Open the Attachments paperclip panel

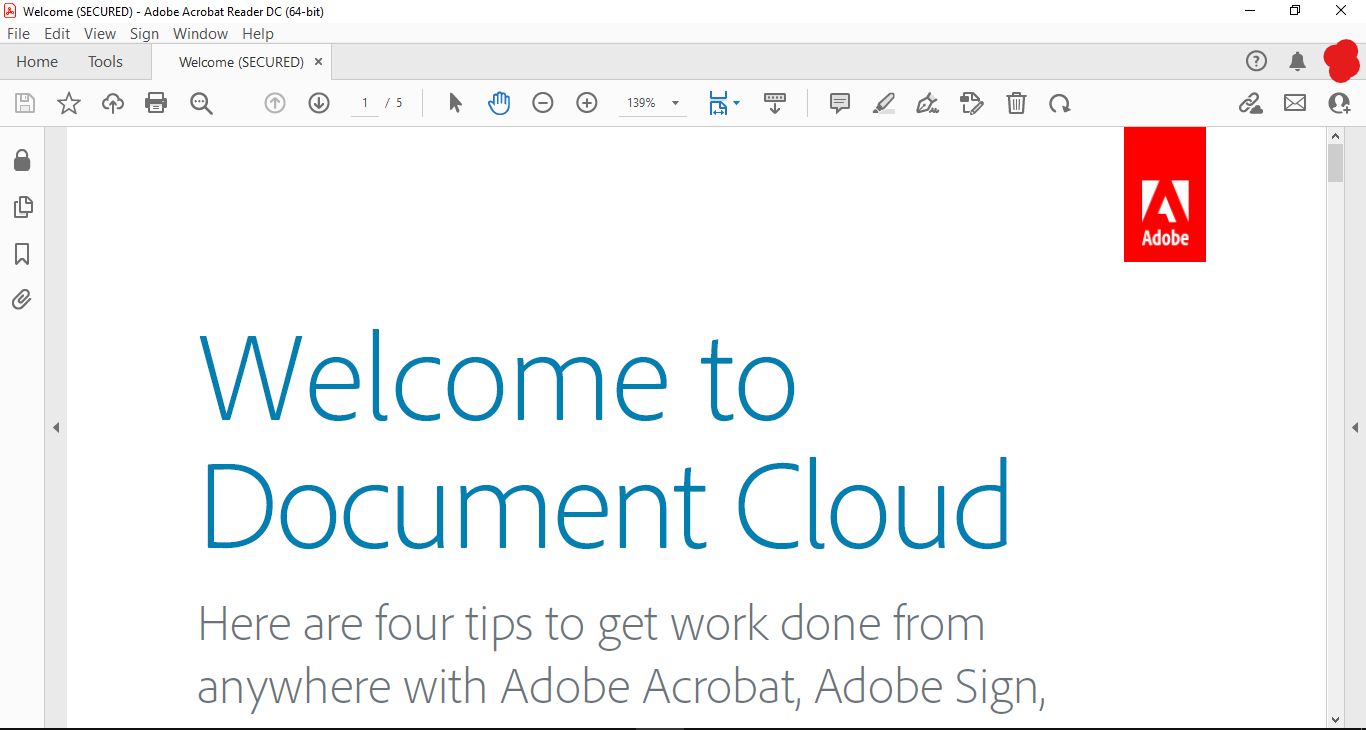22,300
